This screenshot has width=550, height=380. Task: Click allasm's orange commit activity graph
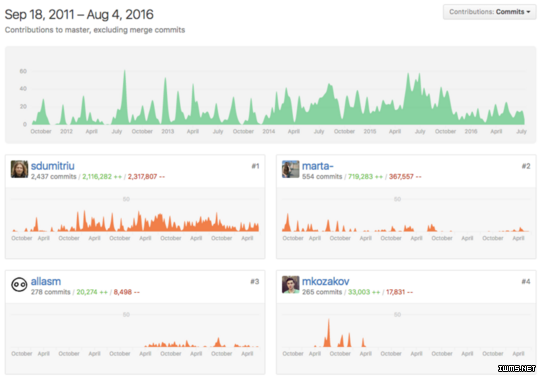tap(202, 342)
